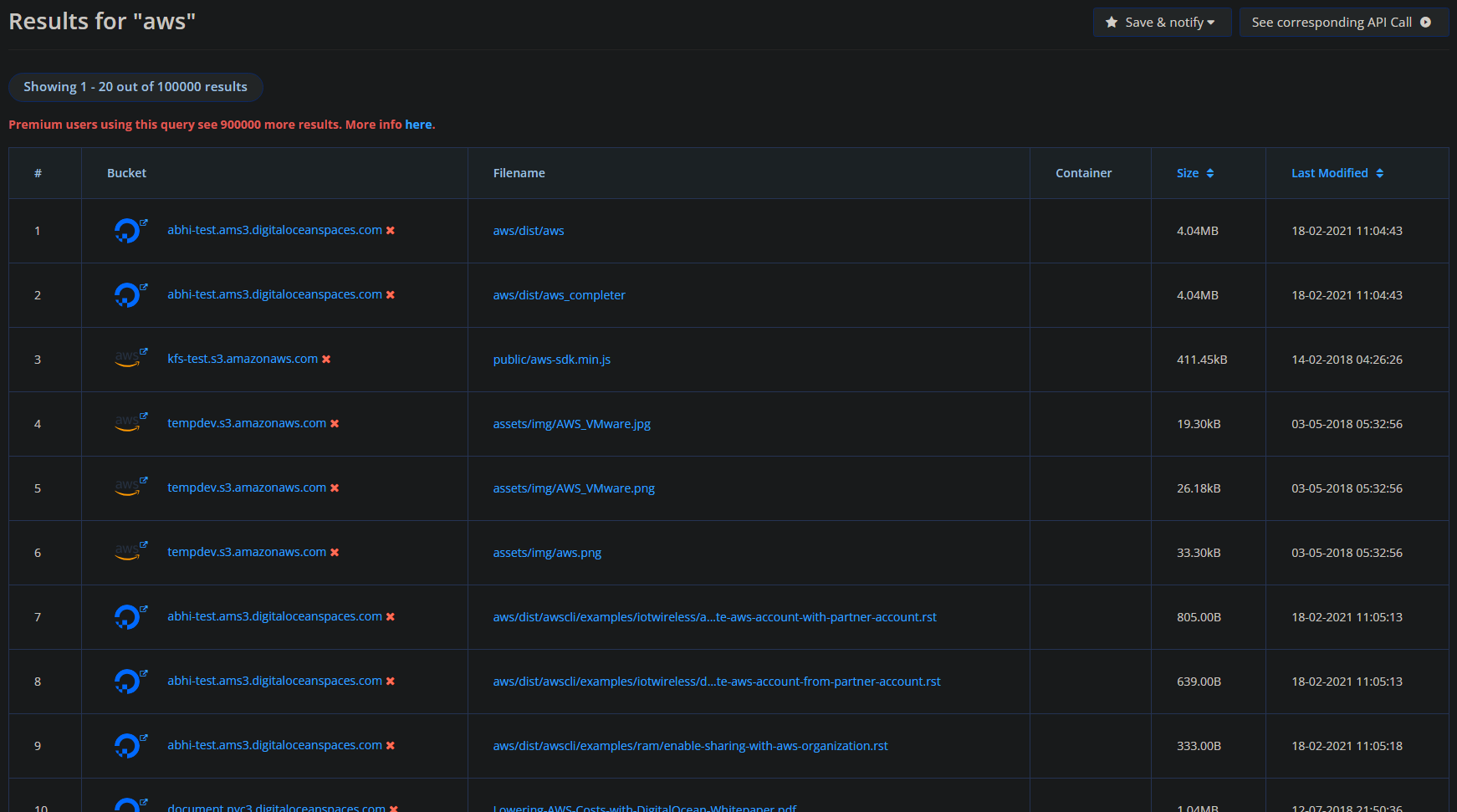Open public/aws-sdk.min.js file link
The width and height of the screenshot is (1457, 812).
551,360
